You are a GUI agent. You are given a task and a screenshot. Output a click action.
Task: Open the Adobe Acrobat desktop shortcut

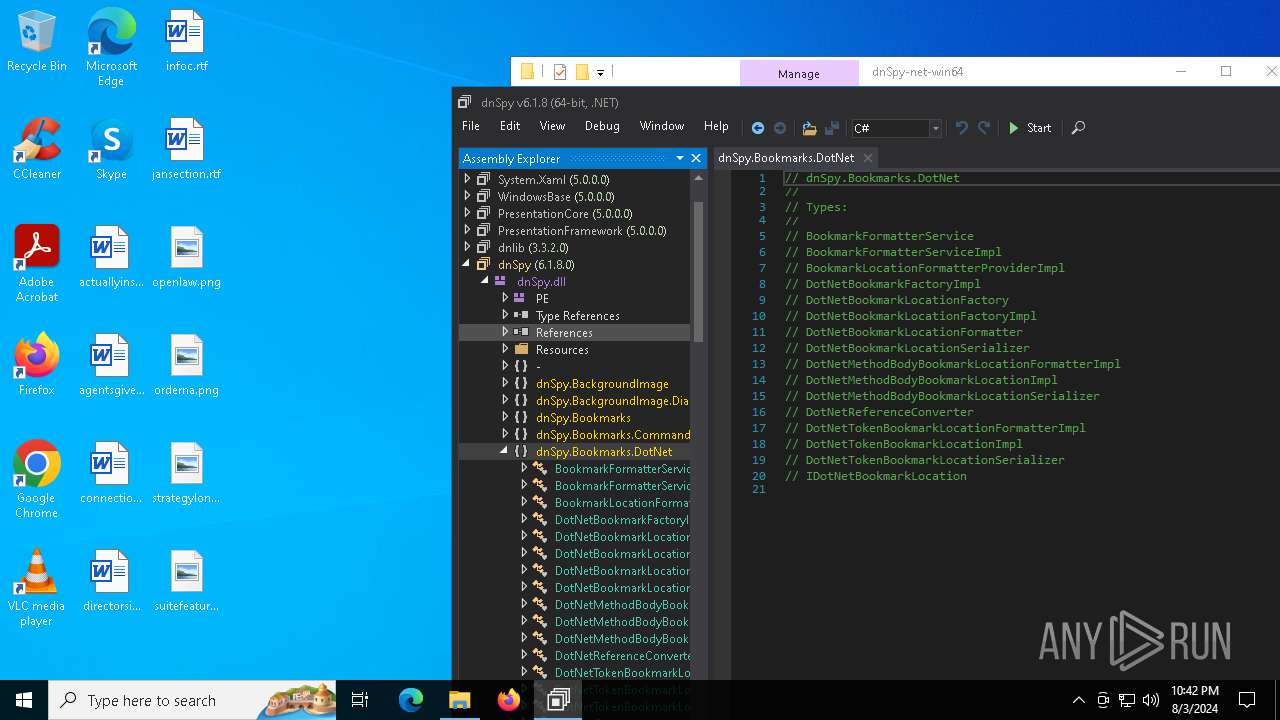[37, 263]
